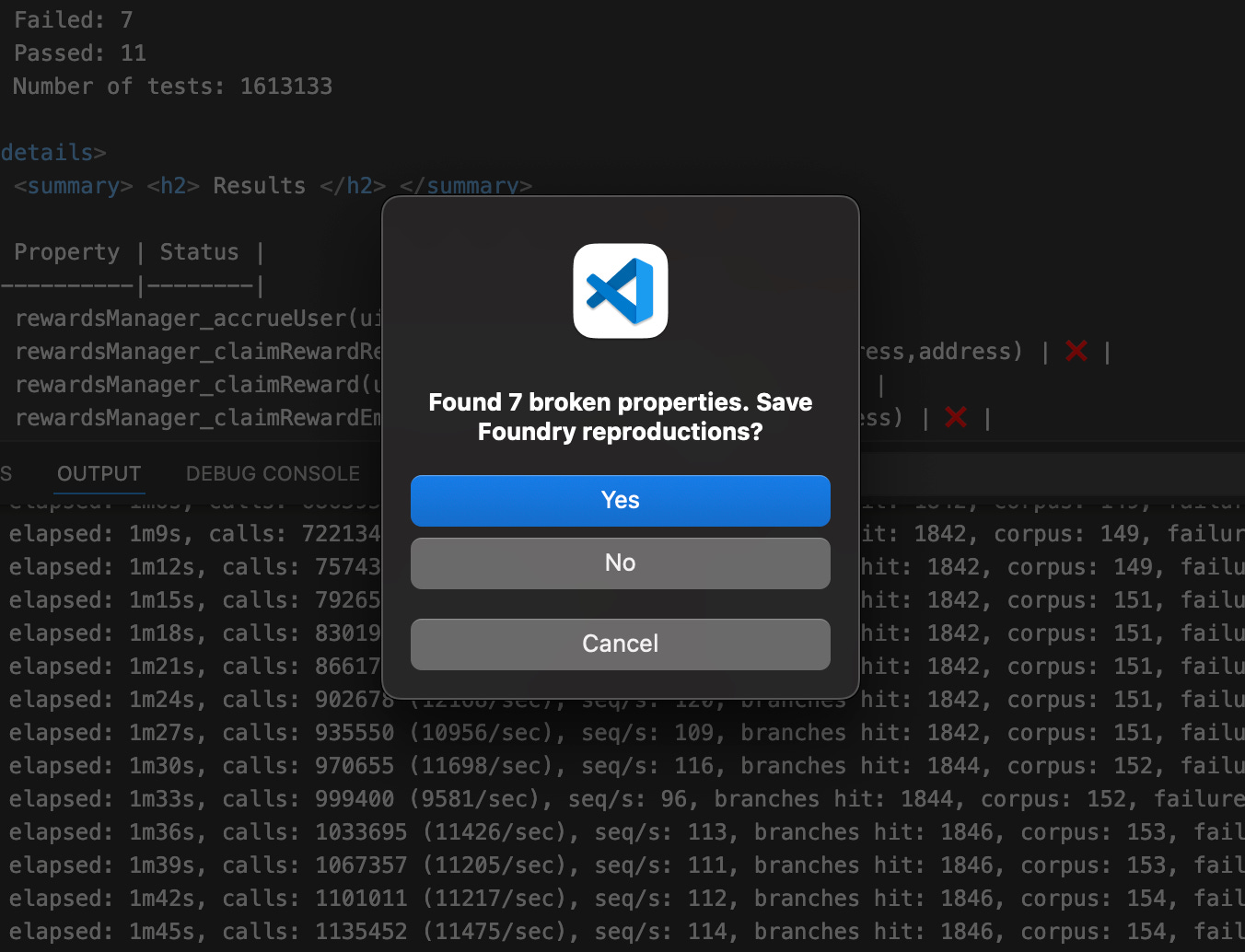Click red X after 'ess)' row

click(956, 417)
